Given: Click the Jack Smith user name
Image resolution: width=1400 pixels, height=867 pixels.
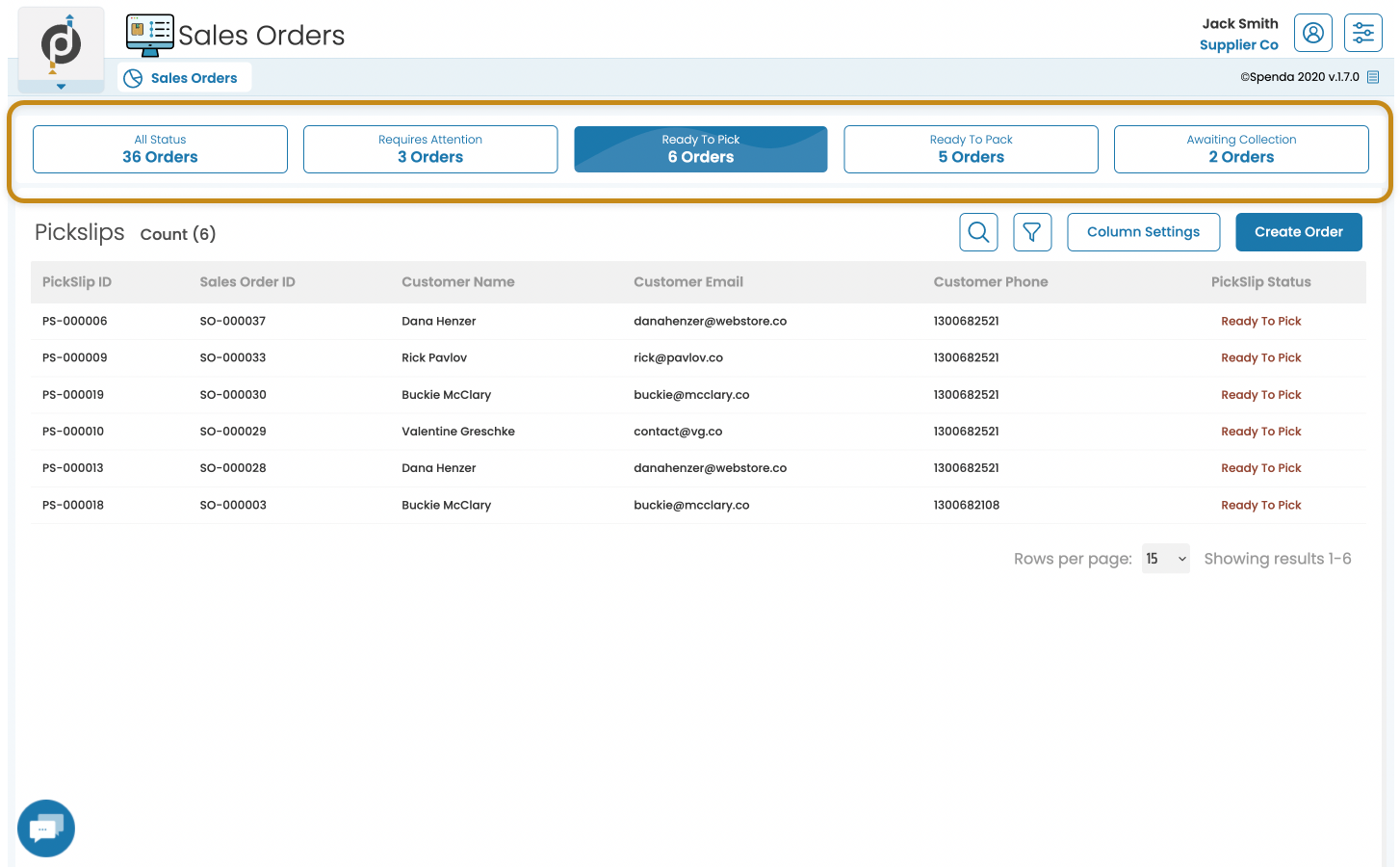Looking at the screenshot, I should [x=1240, y=23].
